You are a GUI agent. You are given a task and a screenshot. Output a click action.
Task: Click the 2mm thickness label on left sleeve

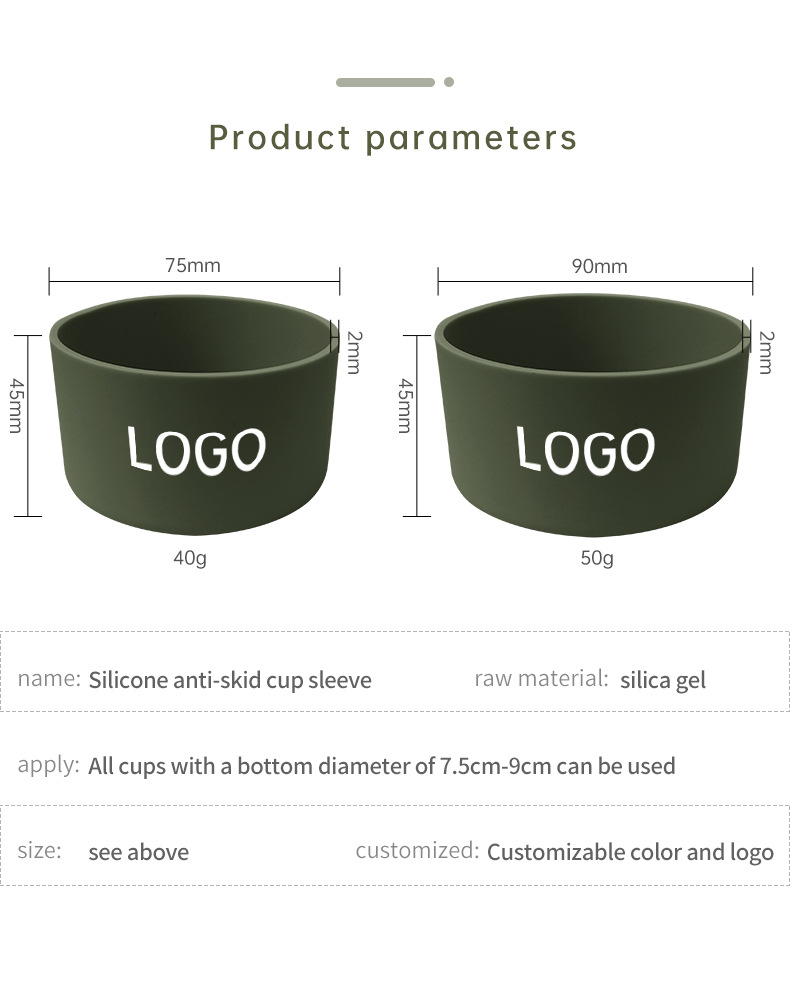(353, 352)
